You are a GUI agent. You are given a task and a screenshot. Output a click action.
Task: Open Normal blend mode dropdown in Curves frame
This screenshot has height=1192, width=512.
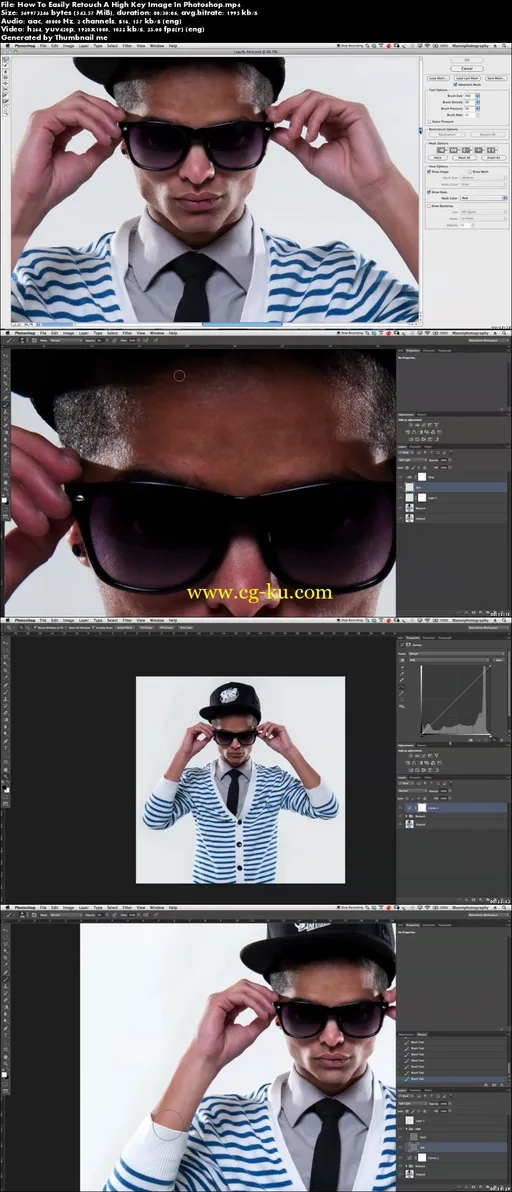412,791
